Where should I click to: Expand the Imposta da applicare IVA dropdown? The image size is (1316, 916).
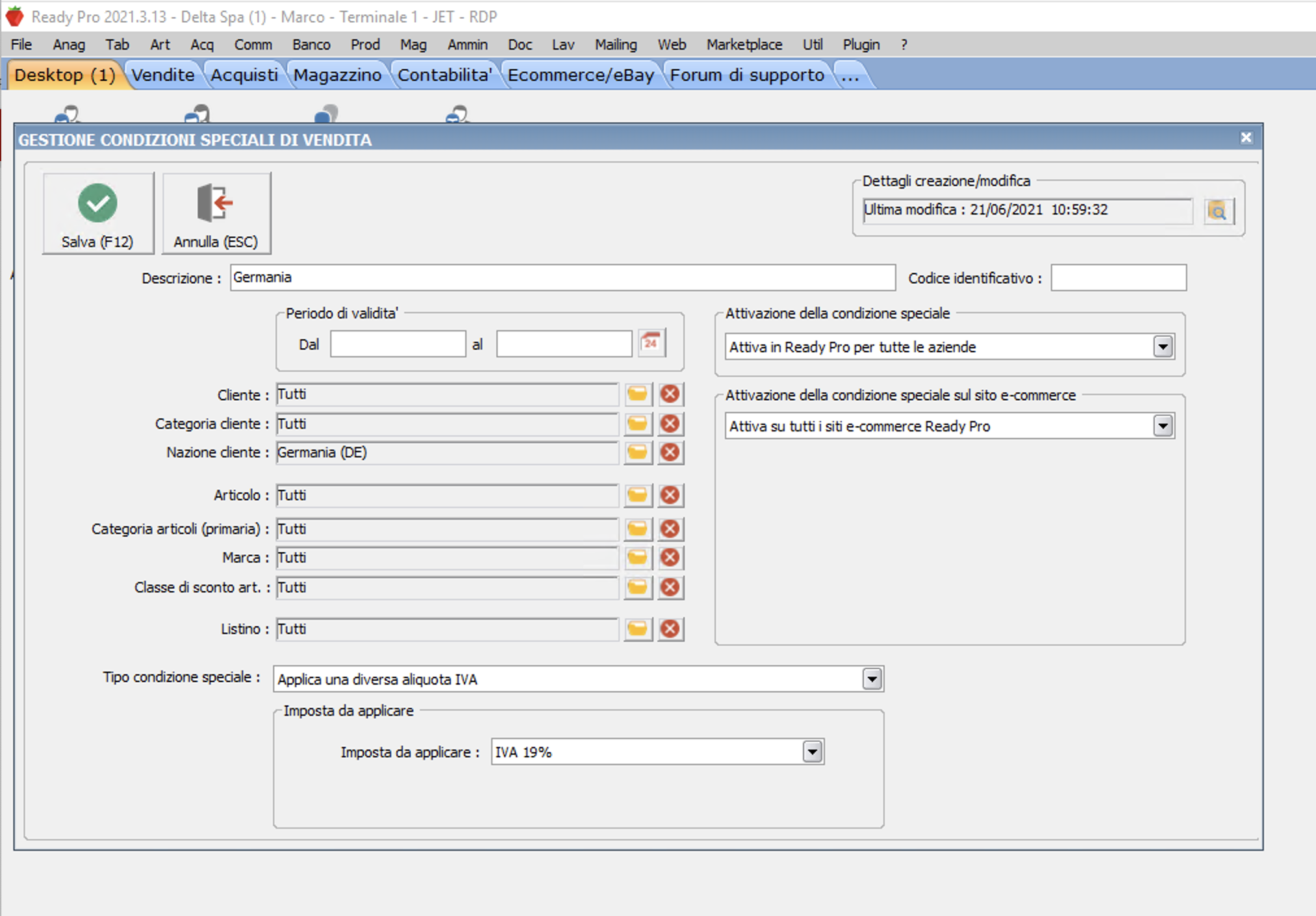pos(812,752)
